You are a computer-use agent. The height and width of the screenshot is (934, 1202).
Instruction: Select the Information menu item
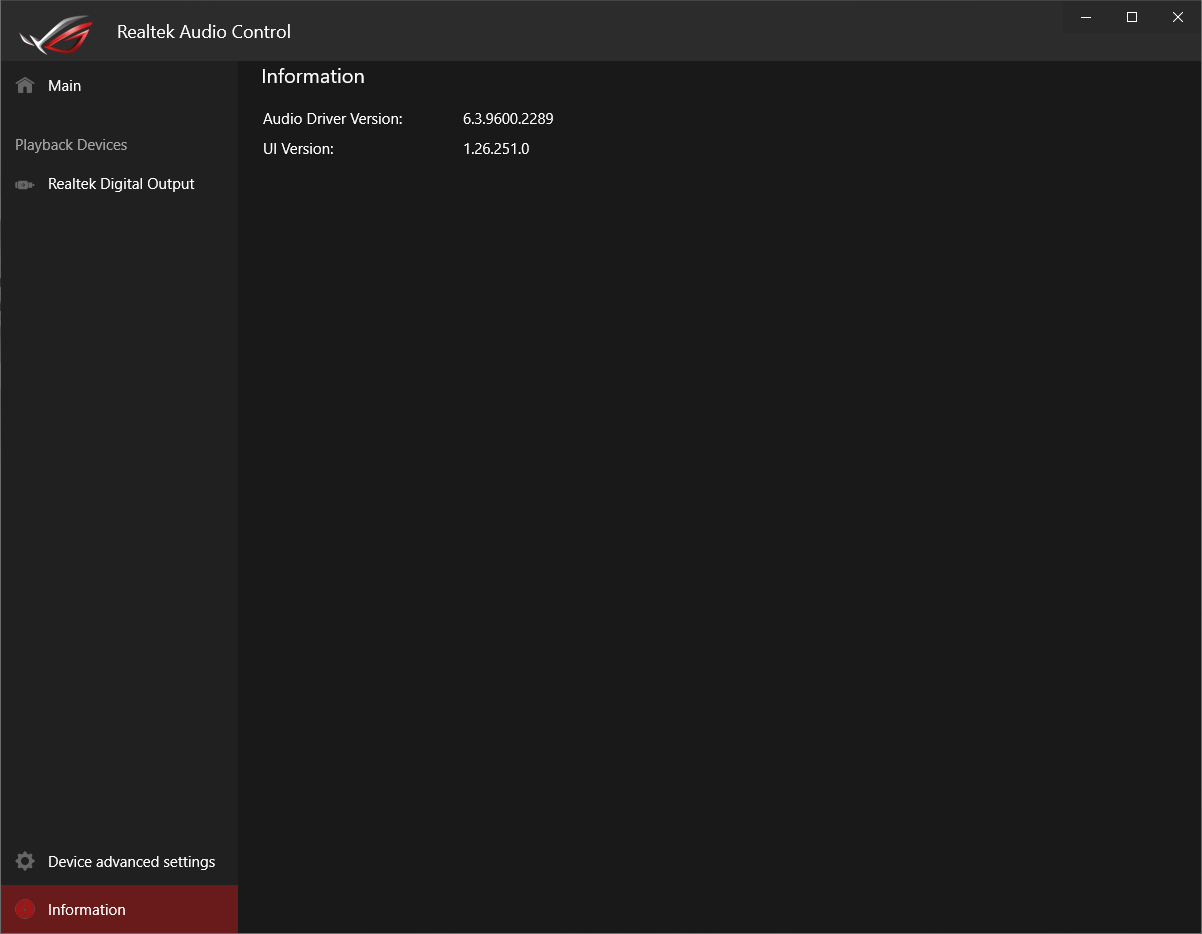[119, 909]
